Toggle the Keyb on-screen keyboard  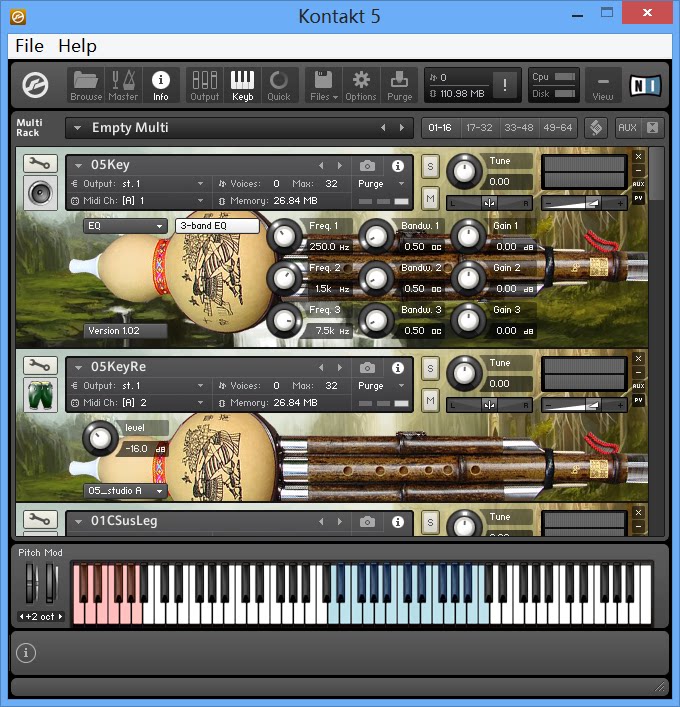(x=243, y=85)
